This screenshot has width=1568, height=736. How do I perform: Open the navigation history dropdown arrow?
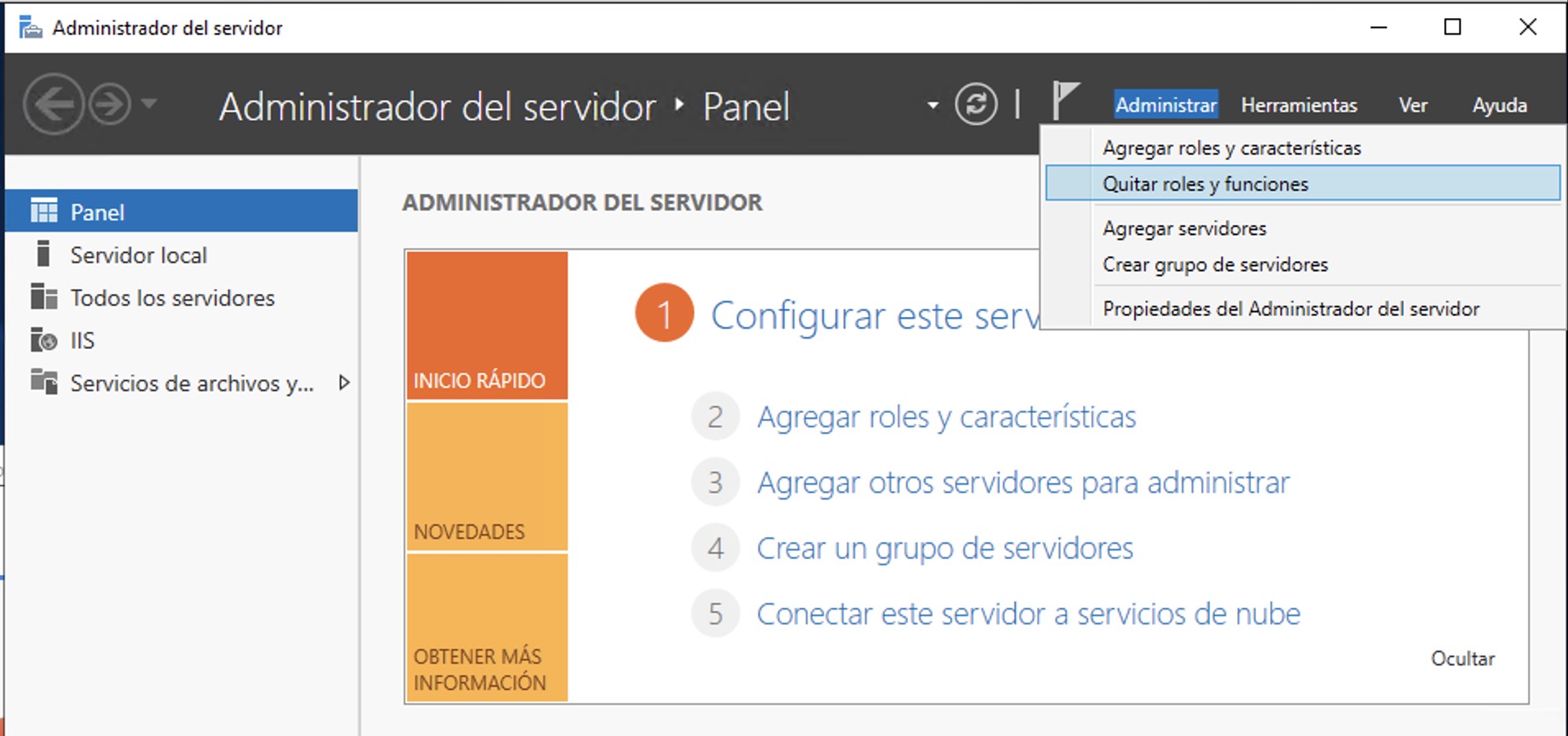point(149,103)
